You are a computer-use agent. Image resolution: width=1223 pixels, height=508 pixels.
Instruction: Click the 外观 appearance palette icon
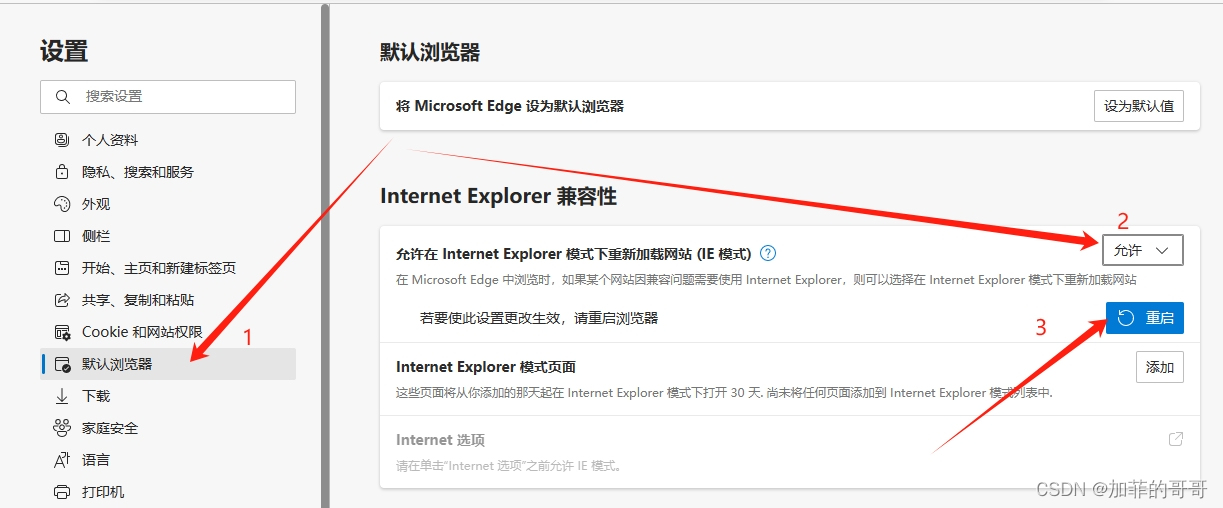coord(62,204)
